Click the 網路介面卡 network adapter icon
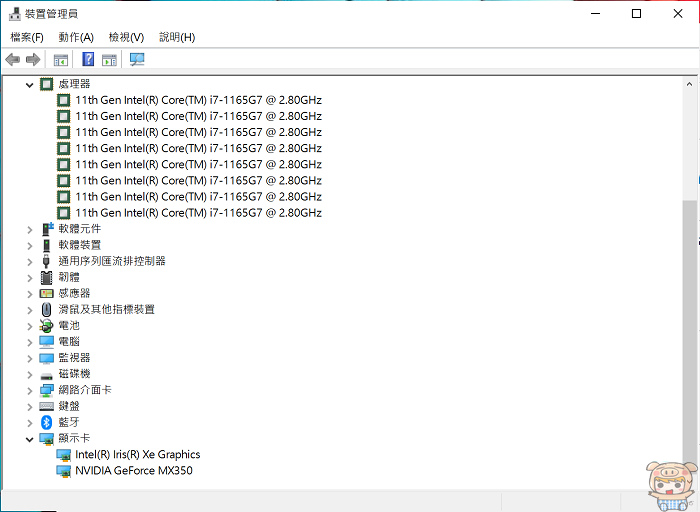Screen dimensions: 700x512 point(46,391)
